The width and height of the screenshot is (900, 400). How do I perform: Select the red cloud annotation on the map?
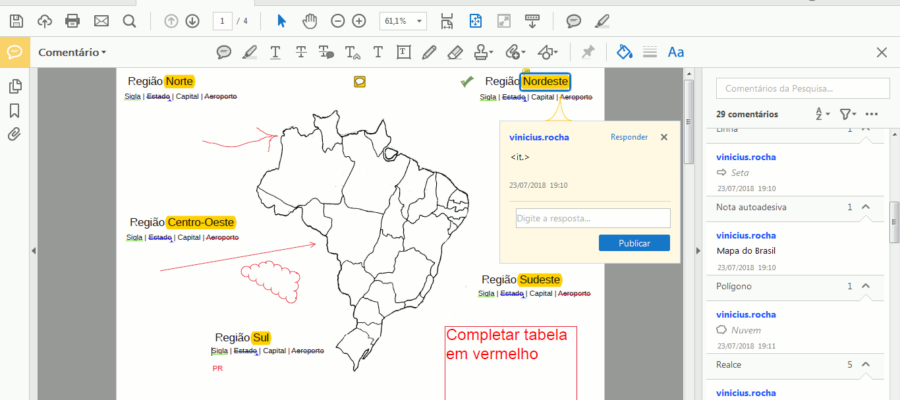(x=271, y=281)
